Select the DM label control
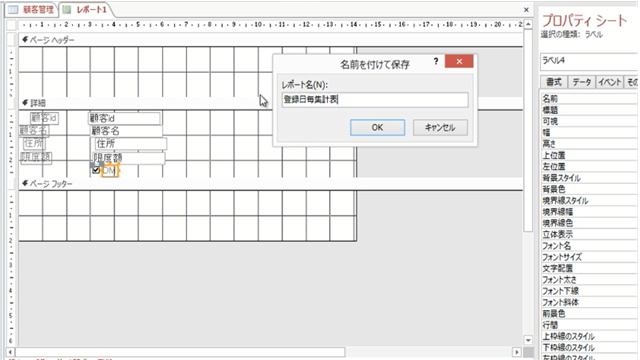This screenshot has width=640, height=360. [x=110, y=171]
